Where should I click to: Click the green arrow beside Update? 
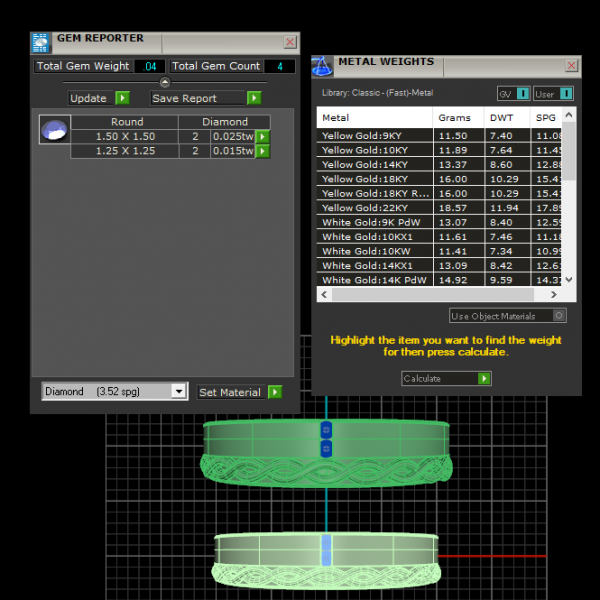[122, 98]
